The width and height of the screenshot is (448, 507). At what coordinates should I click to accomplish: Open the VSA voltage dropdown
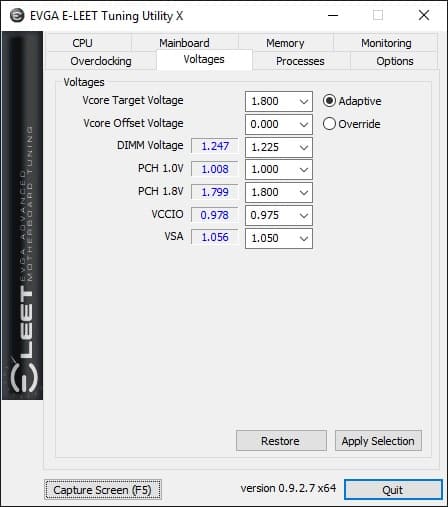click(x=279, y=238)
